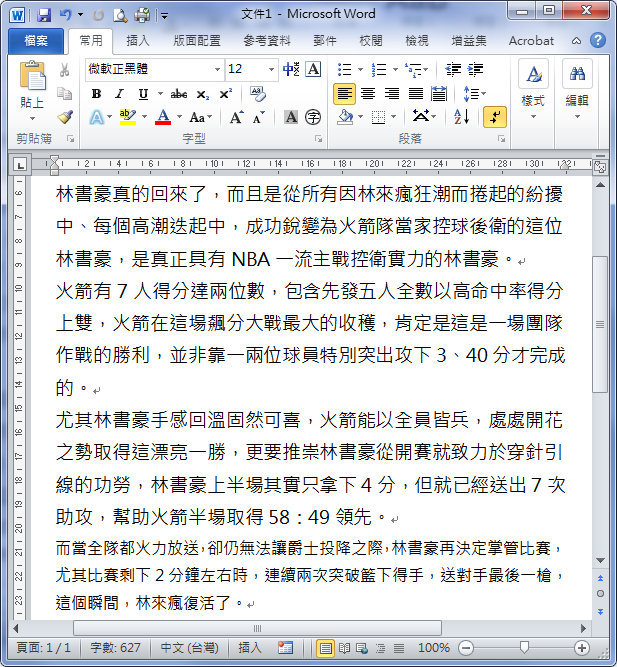Viewport: 617px width, 667px height.
Task: Apply red font color
Action: click(x=163, y=117)
